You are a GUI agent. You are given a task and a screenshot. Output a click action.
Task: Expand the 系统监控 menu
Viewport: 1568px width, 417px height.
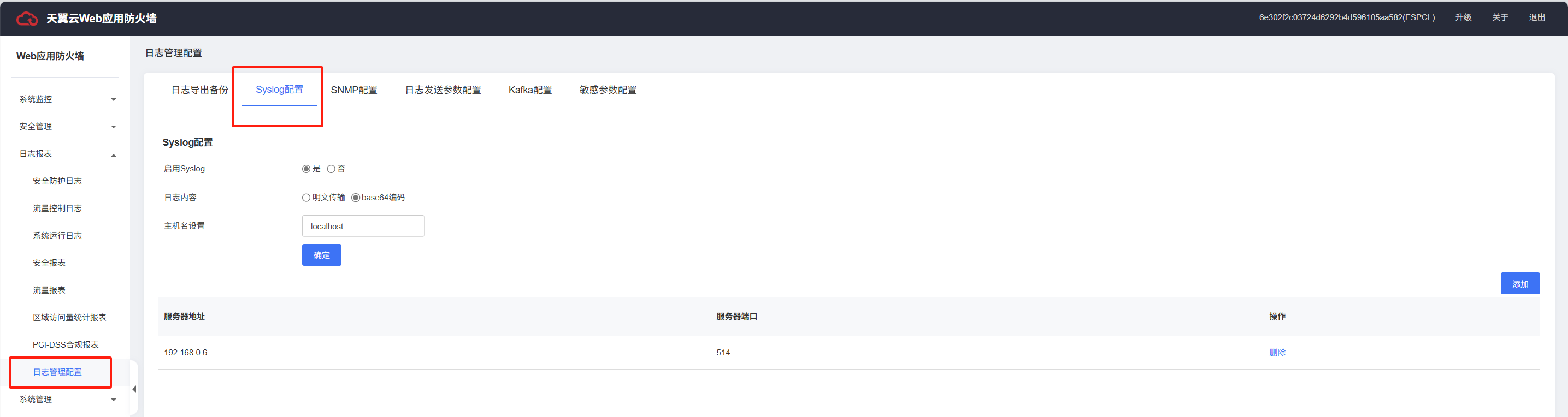(67, 99)
